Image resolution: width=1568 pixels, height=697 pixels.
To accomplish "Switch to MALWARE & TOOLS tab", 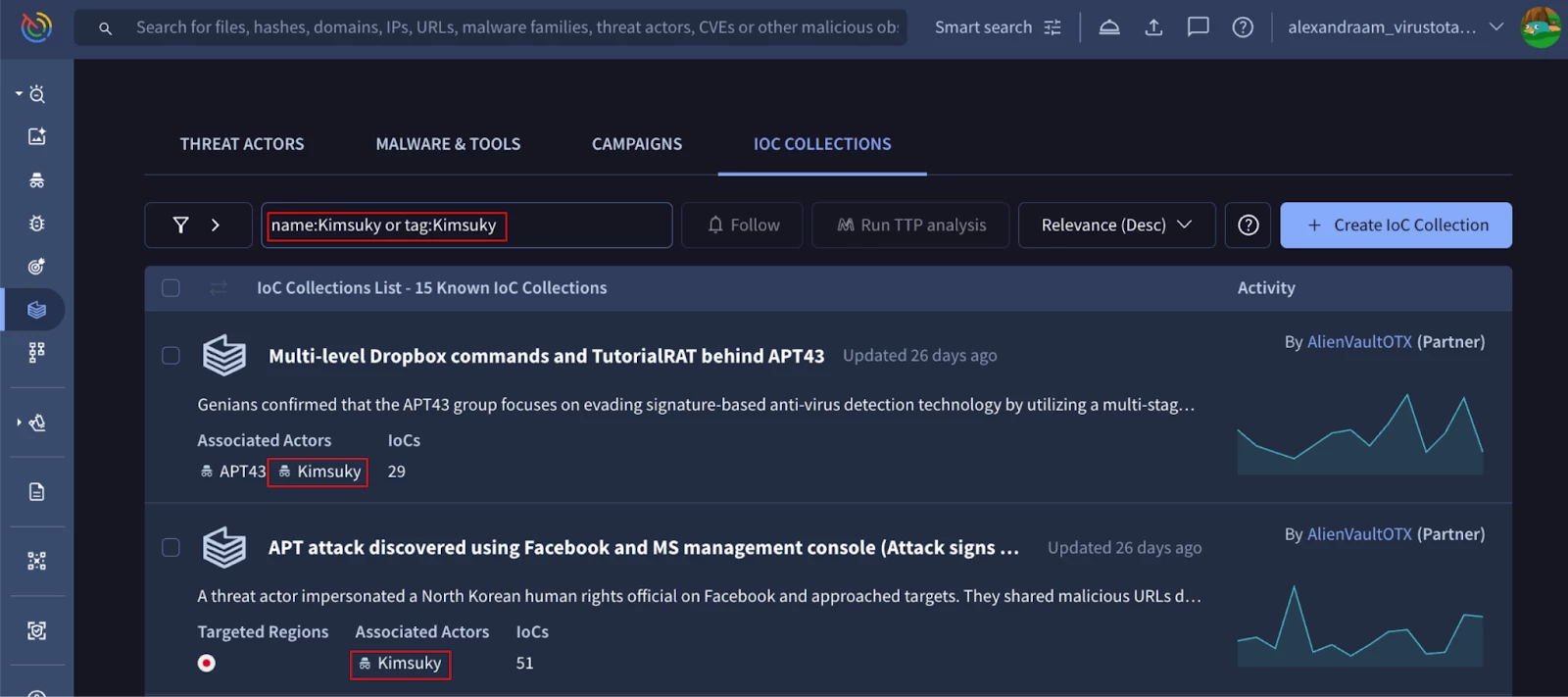I will [x=448, y=144].
